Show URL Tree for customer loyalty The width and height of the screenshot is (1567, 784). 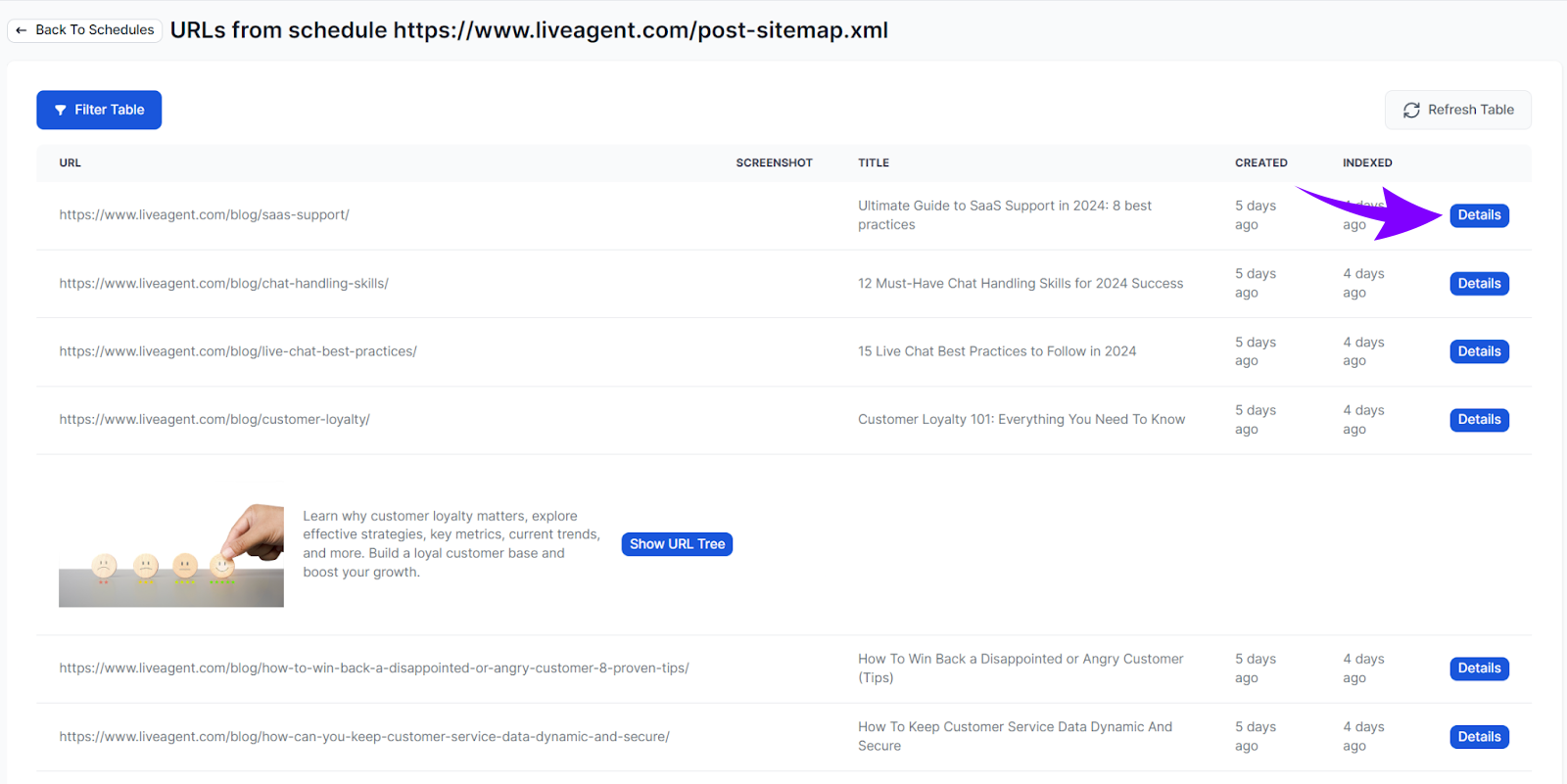(677, 544)
